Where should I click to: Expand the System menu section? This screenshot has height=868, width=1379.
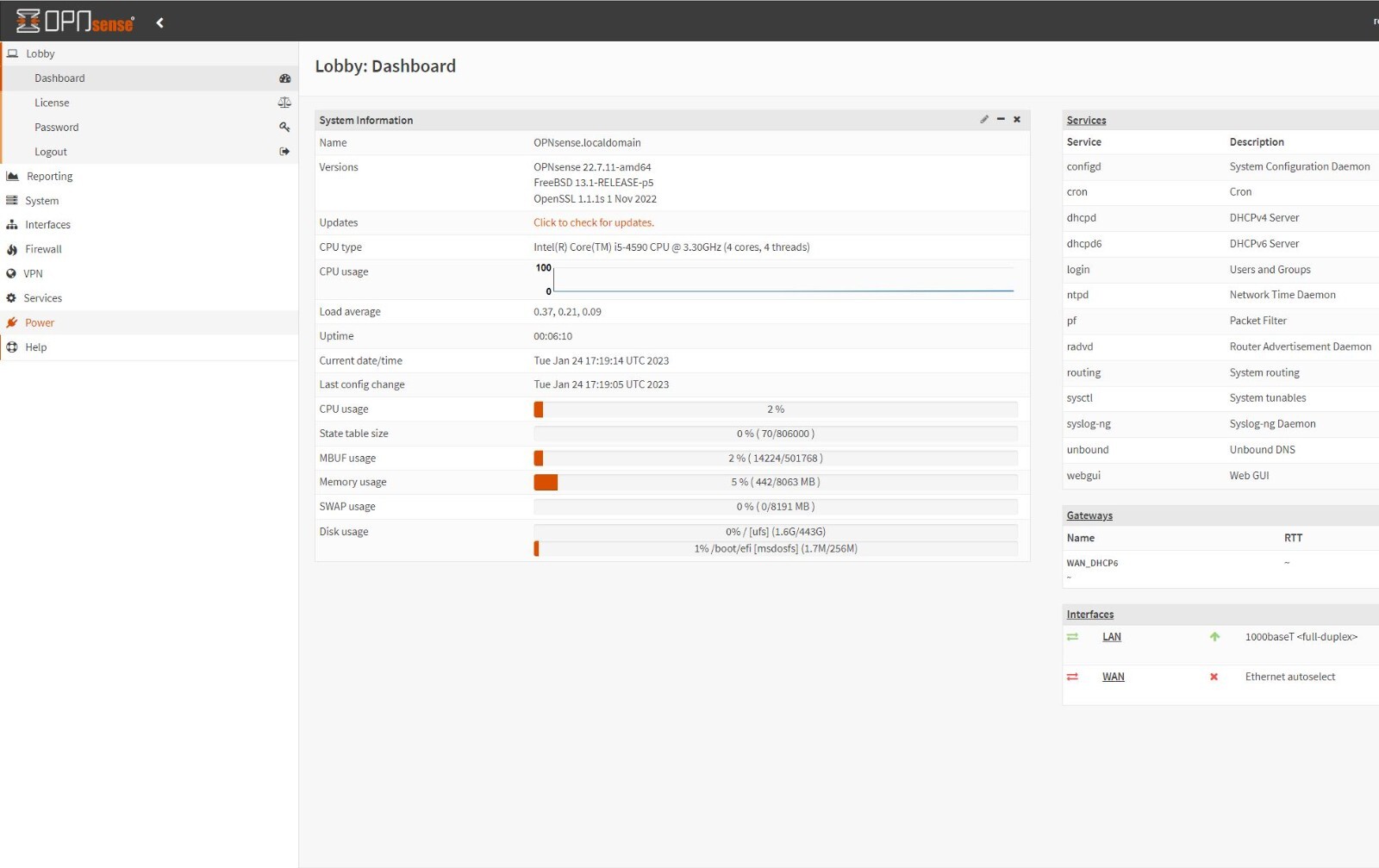pos(41,201)
